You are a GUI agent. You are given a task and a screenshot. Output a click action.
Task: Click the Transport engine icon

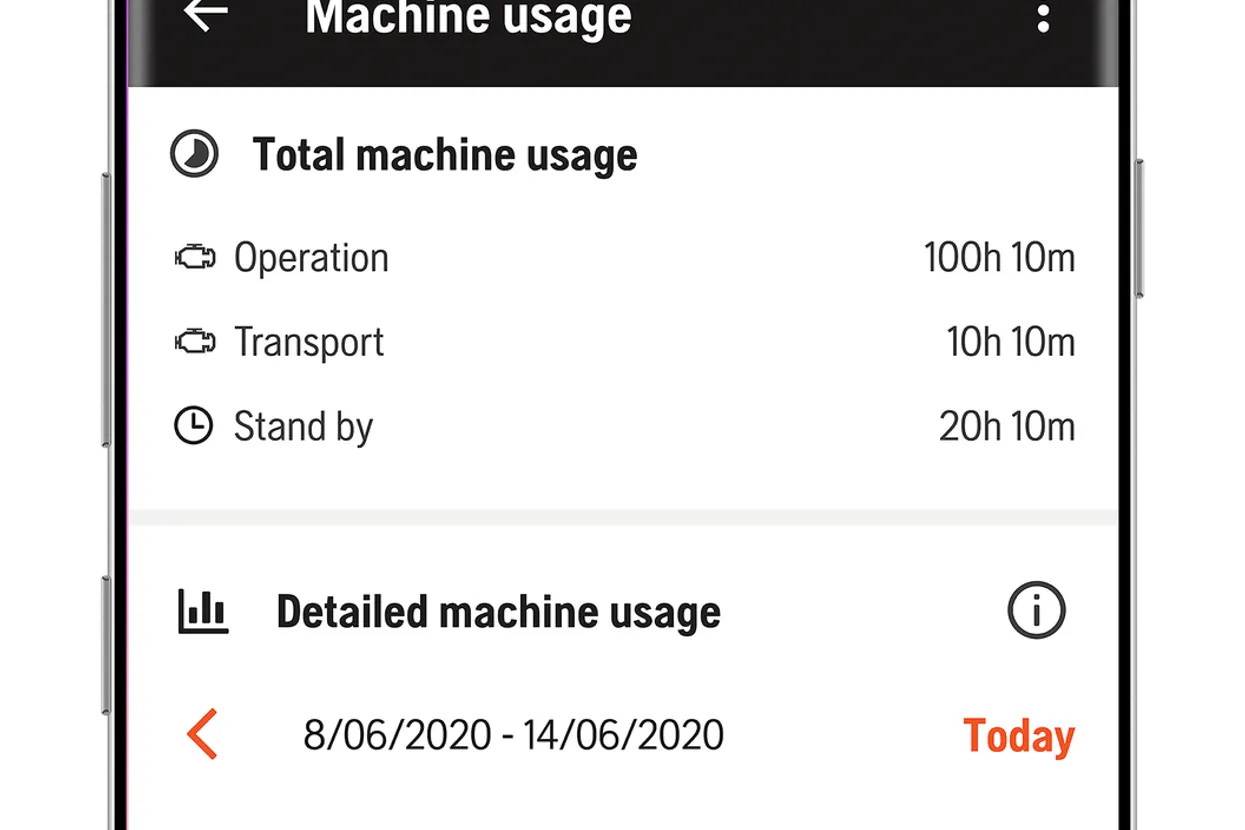click(x=195, y=342)
